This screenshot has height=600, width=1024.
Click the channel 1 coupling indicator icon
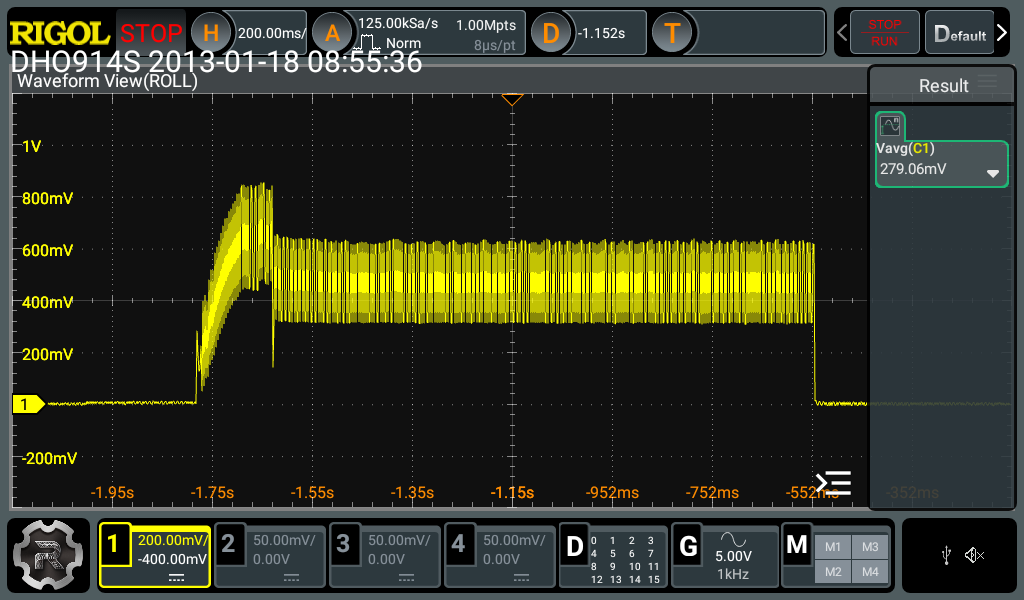click(176, 578)
